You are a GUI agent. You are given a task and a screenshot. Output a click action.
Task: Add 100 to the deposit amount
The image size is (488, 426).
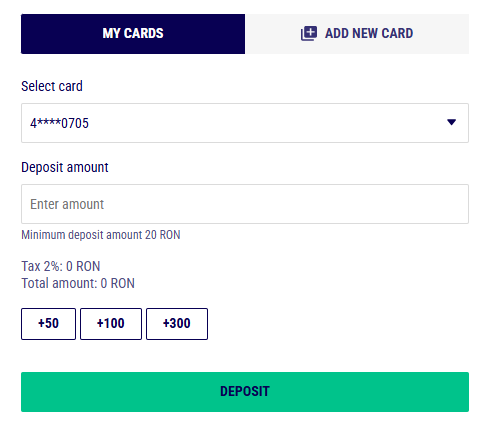tap(111, 324)
